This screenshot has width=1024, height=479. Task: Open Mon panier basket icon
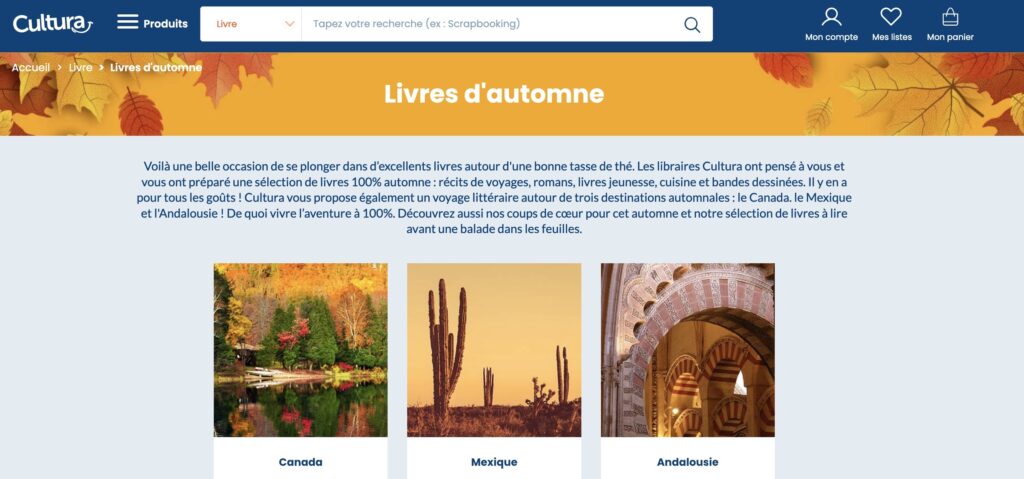coord(950,16)
